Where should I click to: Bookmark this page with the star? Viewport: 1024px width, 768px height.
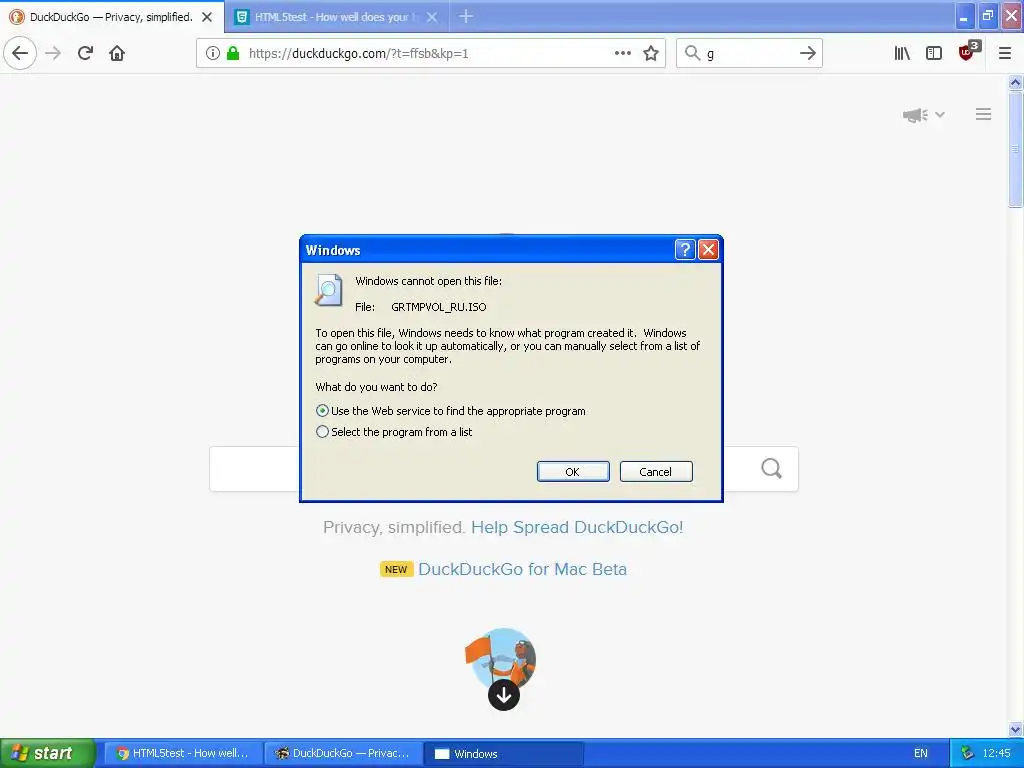(650, 53)
